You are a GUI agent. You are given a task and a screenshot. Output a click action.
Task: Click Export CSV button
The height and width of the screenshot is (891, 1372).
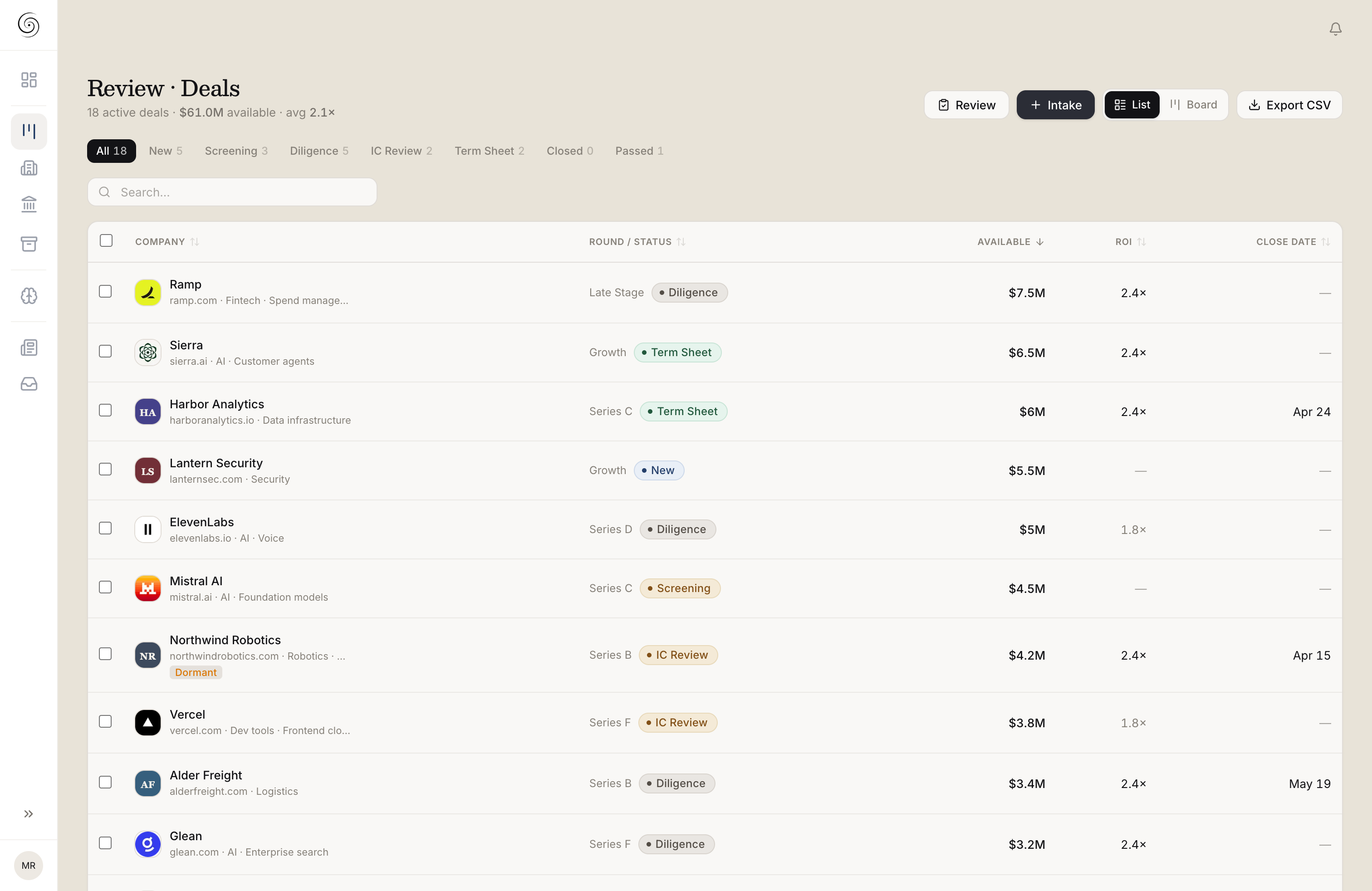pos(1289,105)
